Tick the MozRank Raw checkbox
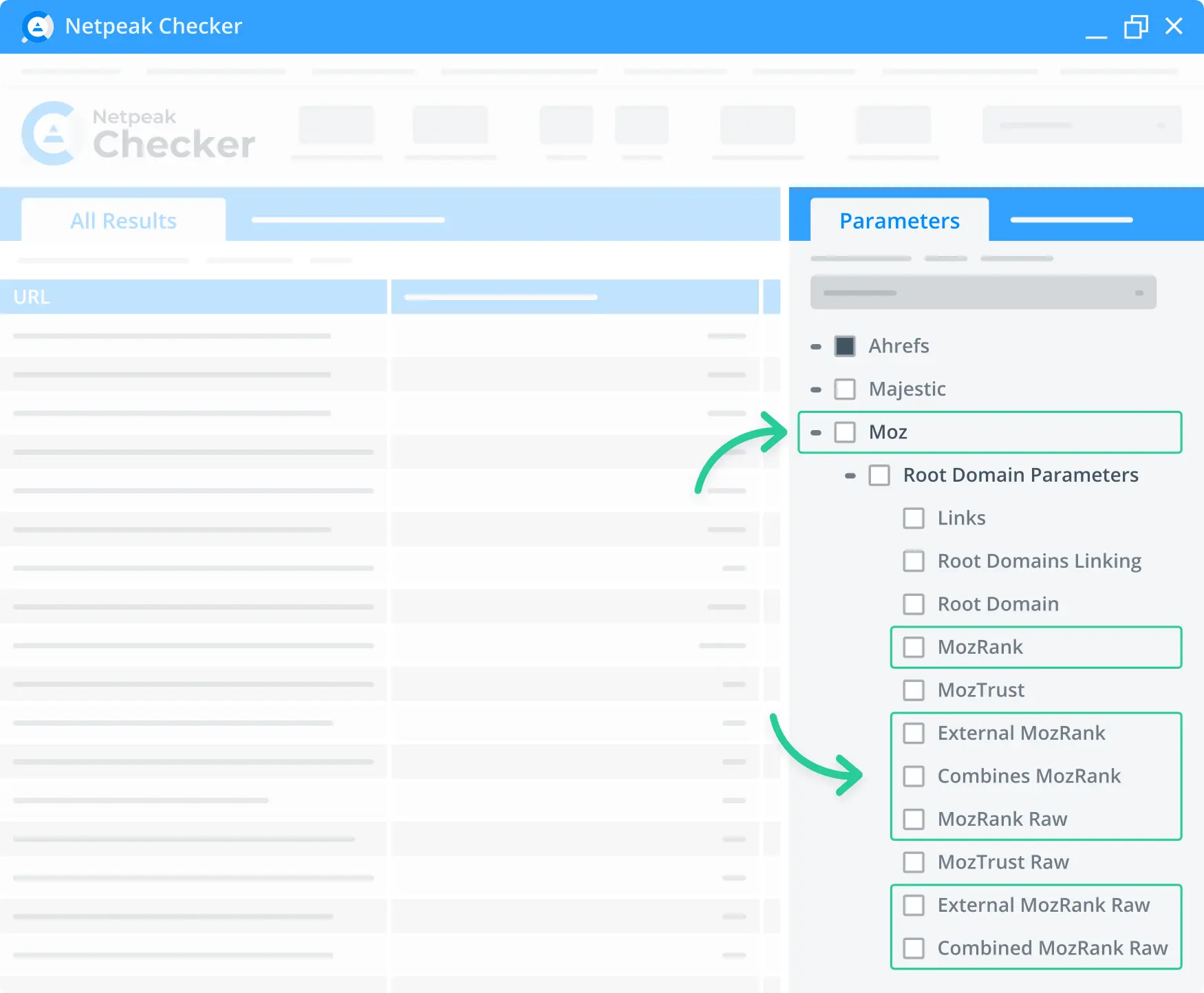 point(914,820)
